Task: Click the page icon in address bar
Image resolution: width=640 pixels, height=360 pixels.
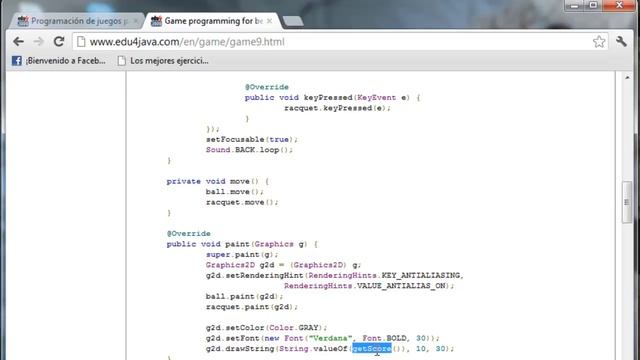Action: (x=81, y=42)
